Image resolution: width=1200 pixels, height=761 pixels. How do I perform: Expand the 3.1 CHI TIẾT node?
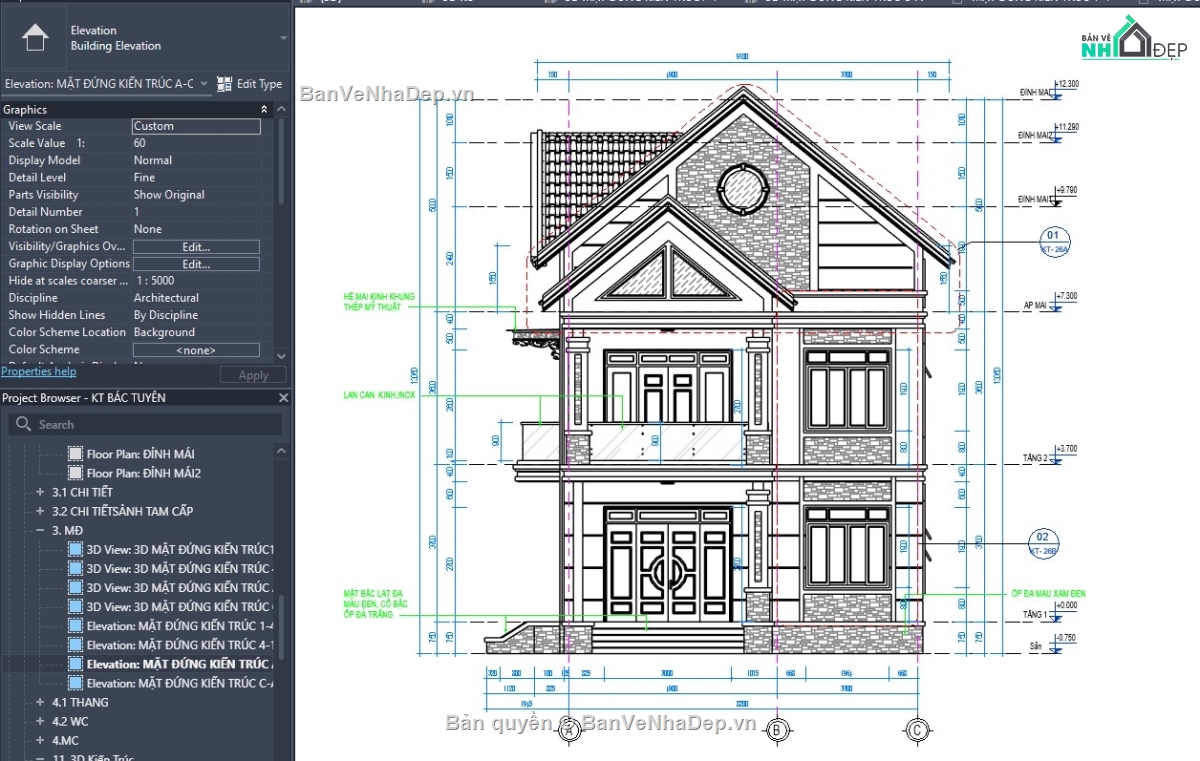click(40, 492)
